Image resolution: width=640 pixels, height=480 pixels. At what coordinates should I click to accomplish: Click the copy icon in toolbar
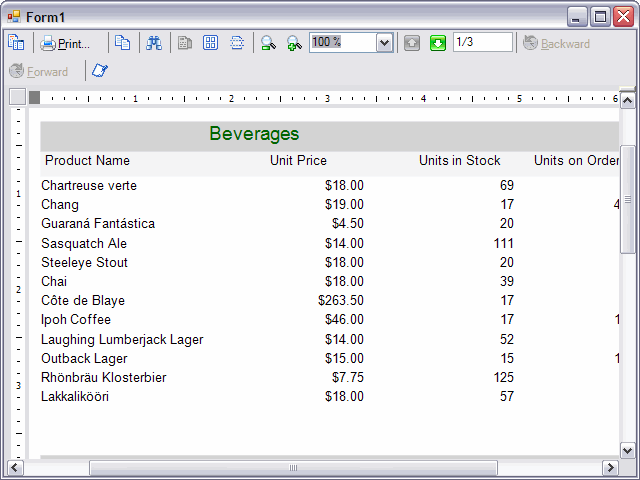pos(122,43)
